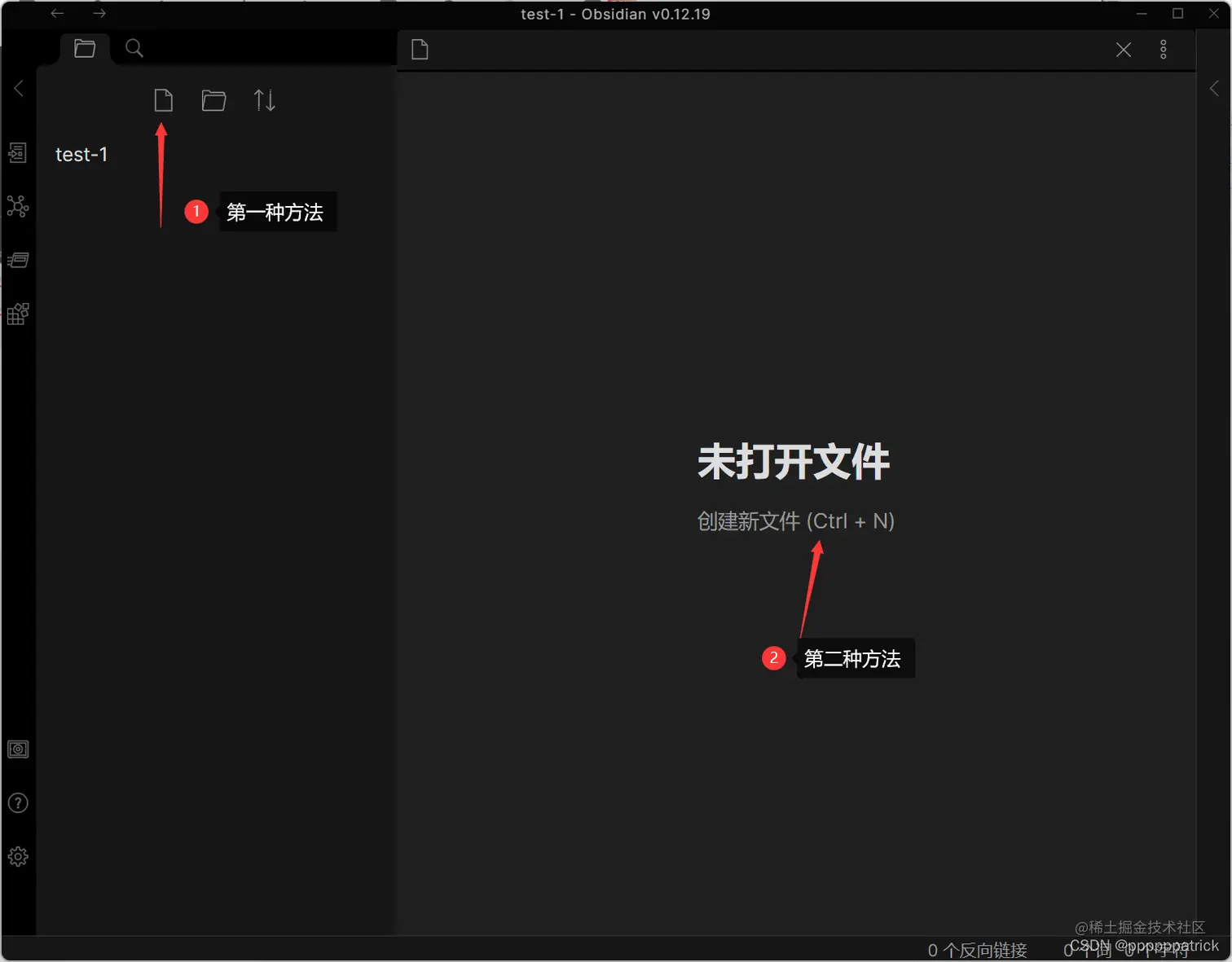
Task: Open the graph view
Action: tap(18, 206)
